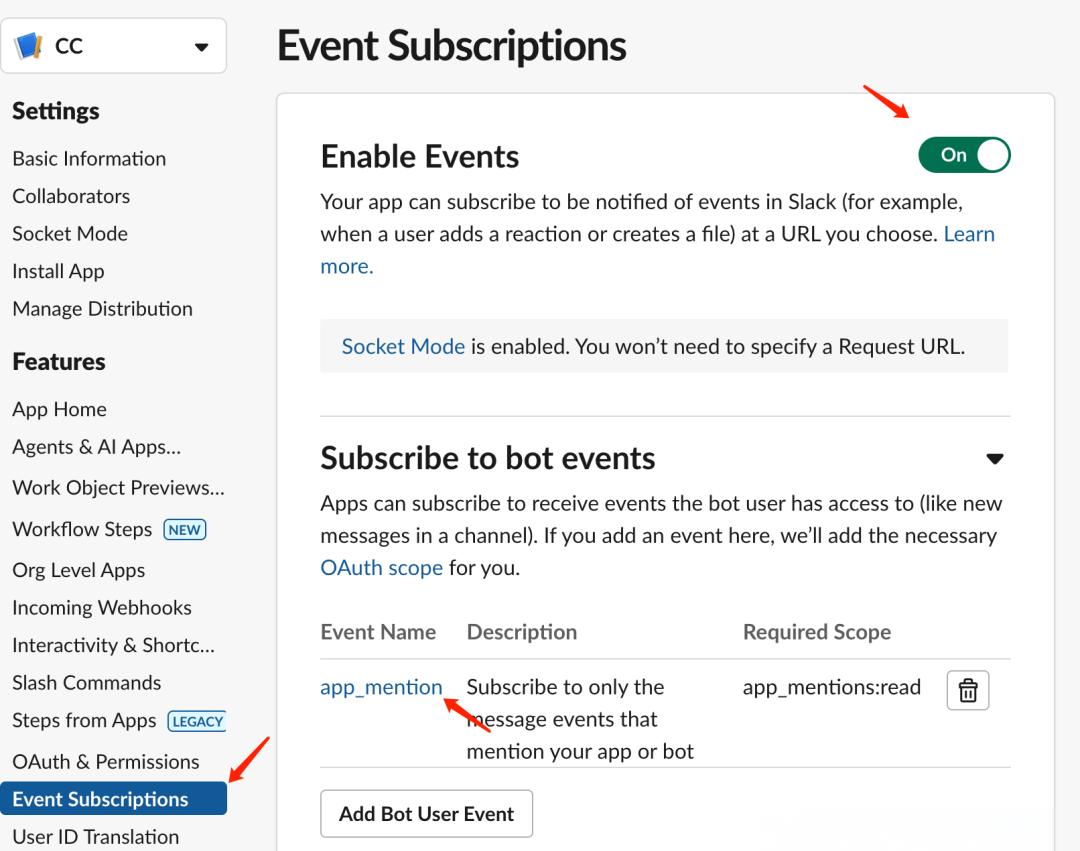Select Work Object Previews in sidebar
The width and height of the screenshot is (1080, 851).
[x=118, y=487]
